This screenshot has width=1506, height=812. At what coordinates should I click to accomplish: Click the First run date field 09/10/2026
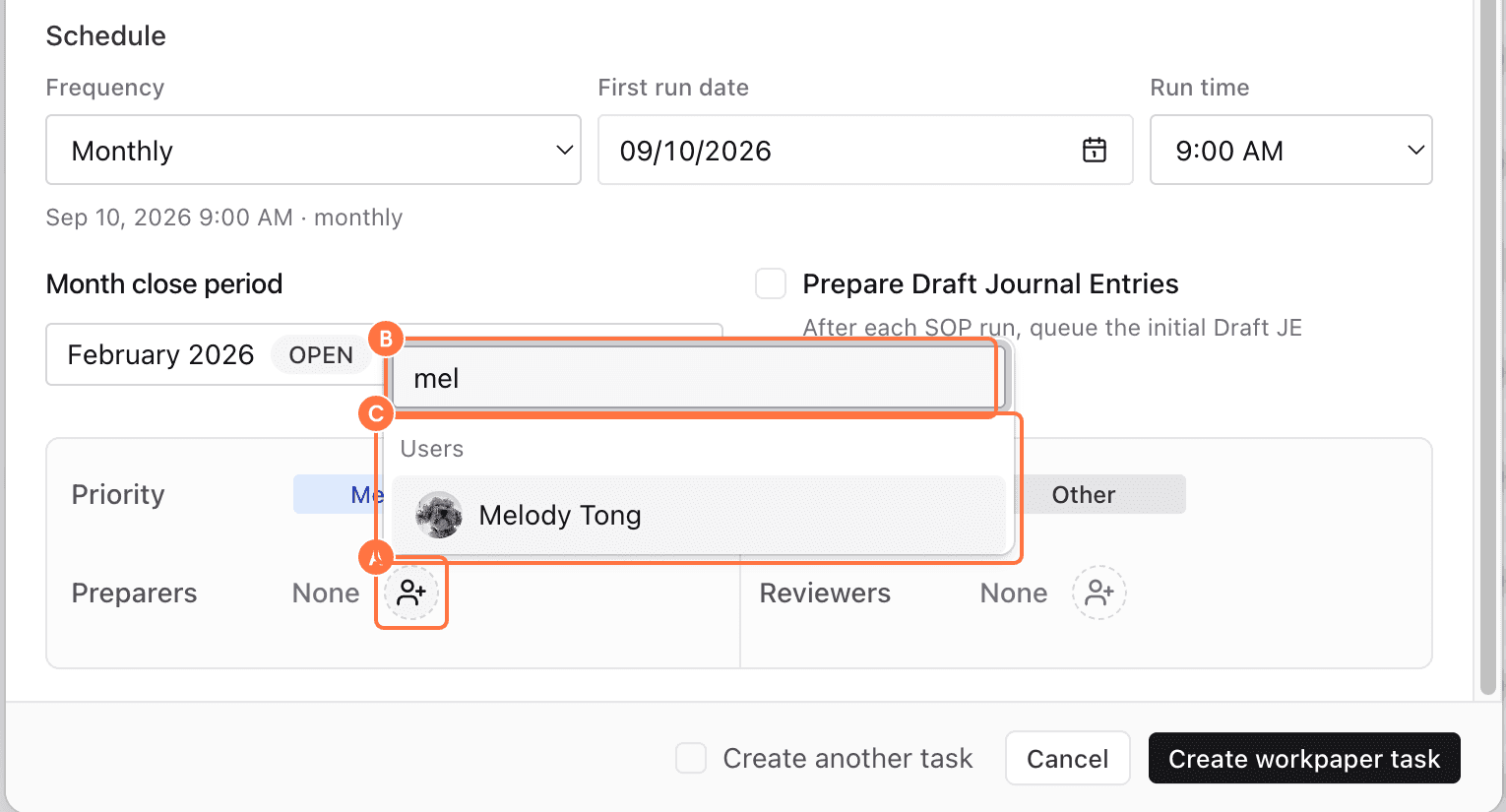pos(864,150)
